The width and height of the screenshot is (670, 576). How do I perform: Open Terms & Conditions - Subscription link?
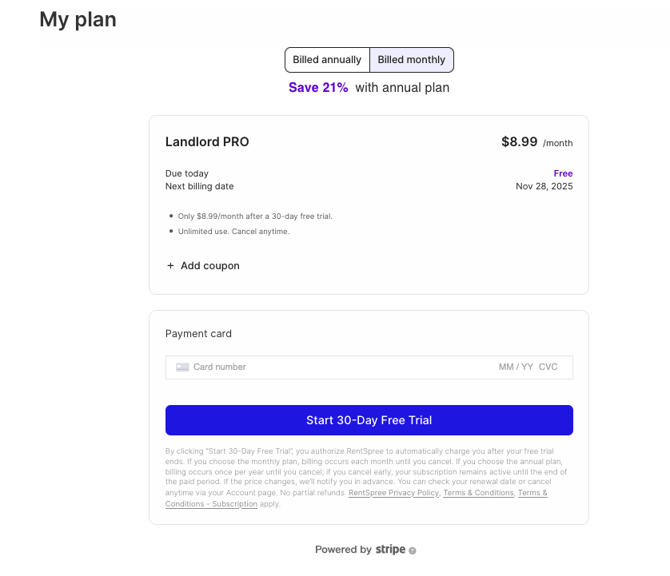click(x=211, y=504)
